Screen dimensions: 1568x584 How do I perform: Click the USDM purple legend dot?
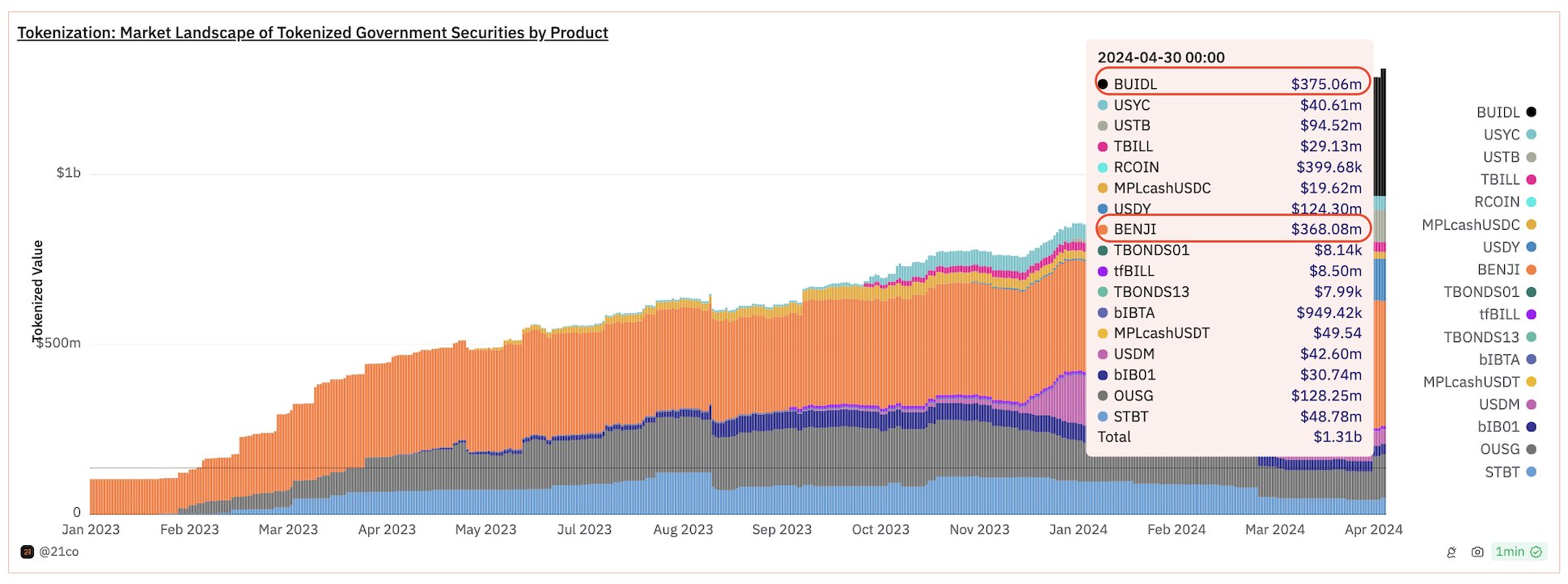pos(1531,404)
